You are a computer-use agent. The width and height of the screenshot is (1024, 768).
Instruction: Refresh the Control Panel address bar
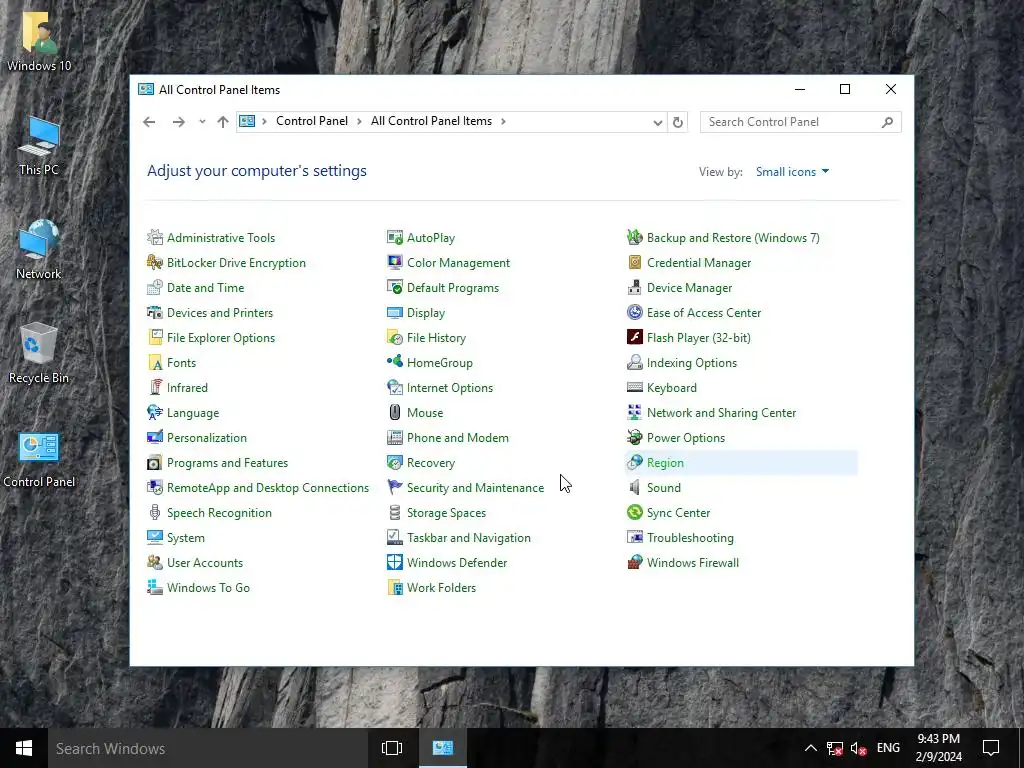click(678, 122)
